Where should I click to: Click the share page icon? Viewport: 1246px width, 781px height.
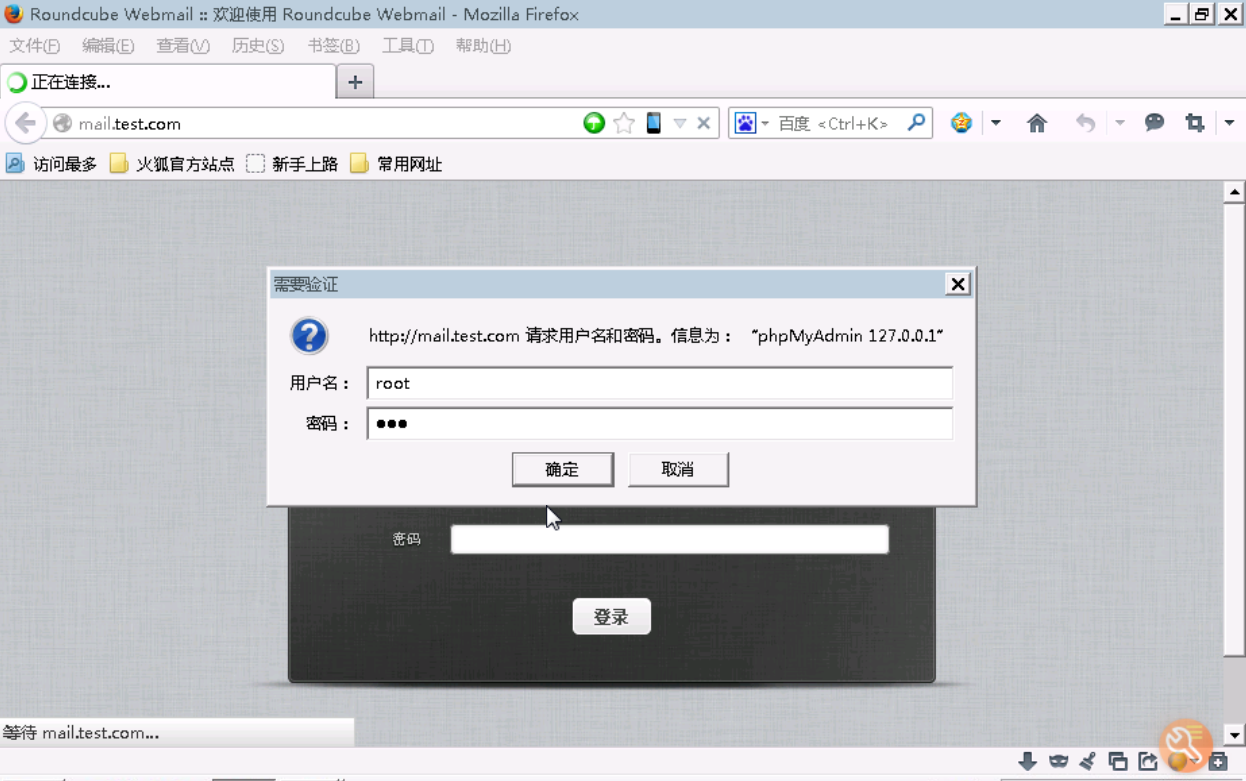1148,762
